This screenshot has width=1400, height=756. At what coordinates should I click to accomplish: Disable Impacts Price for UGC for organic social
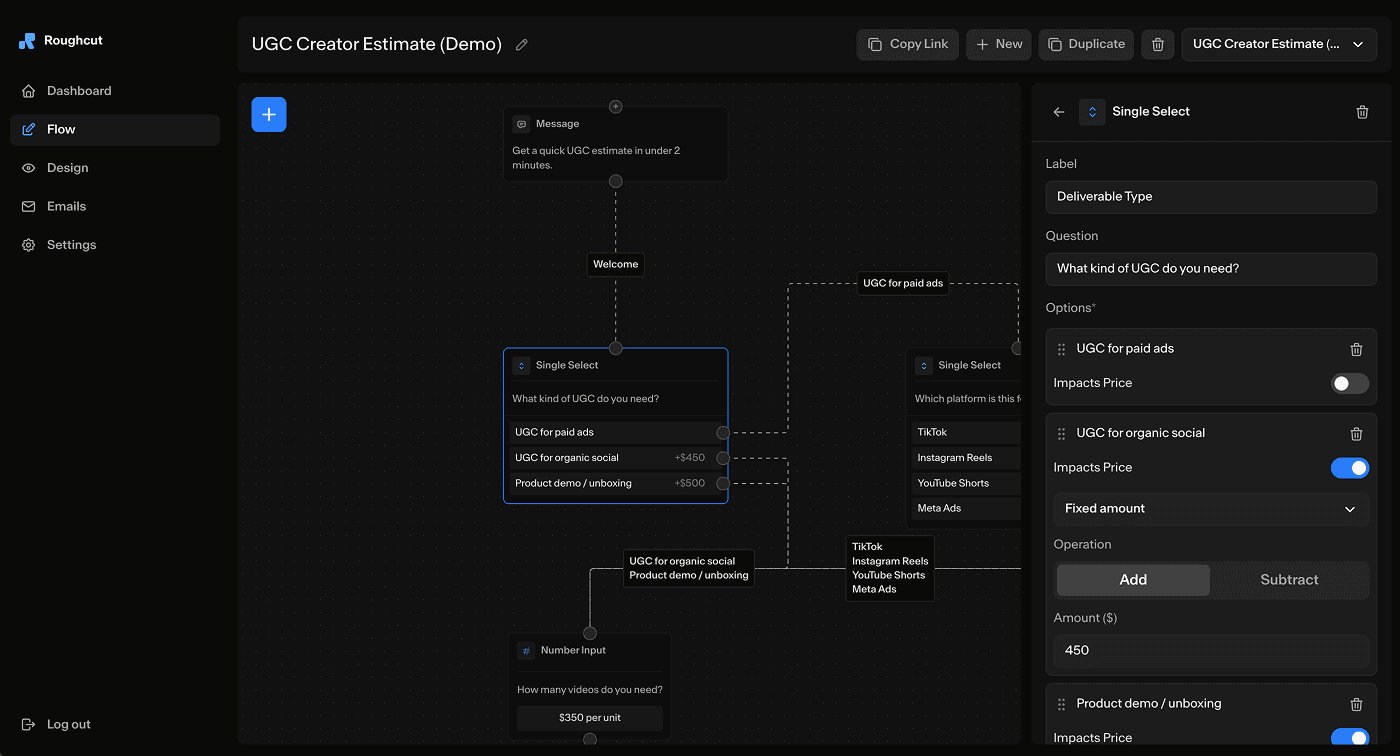click(x=1349, y=467)
